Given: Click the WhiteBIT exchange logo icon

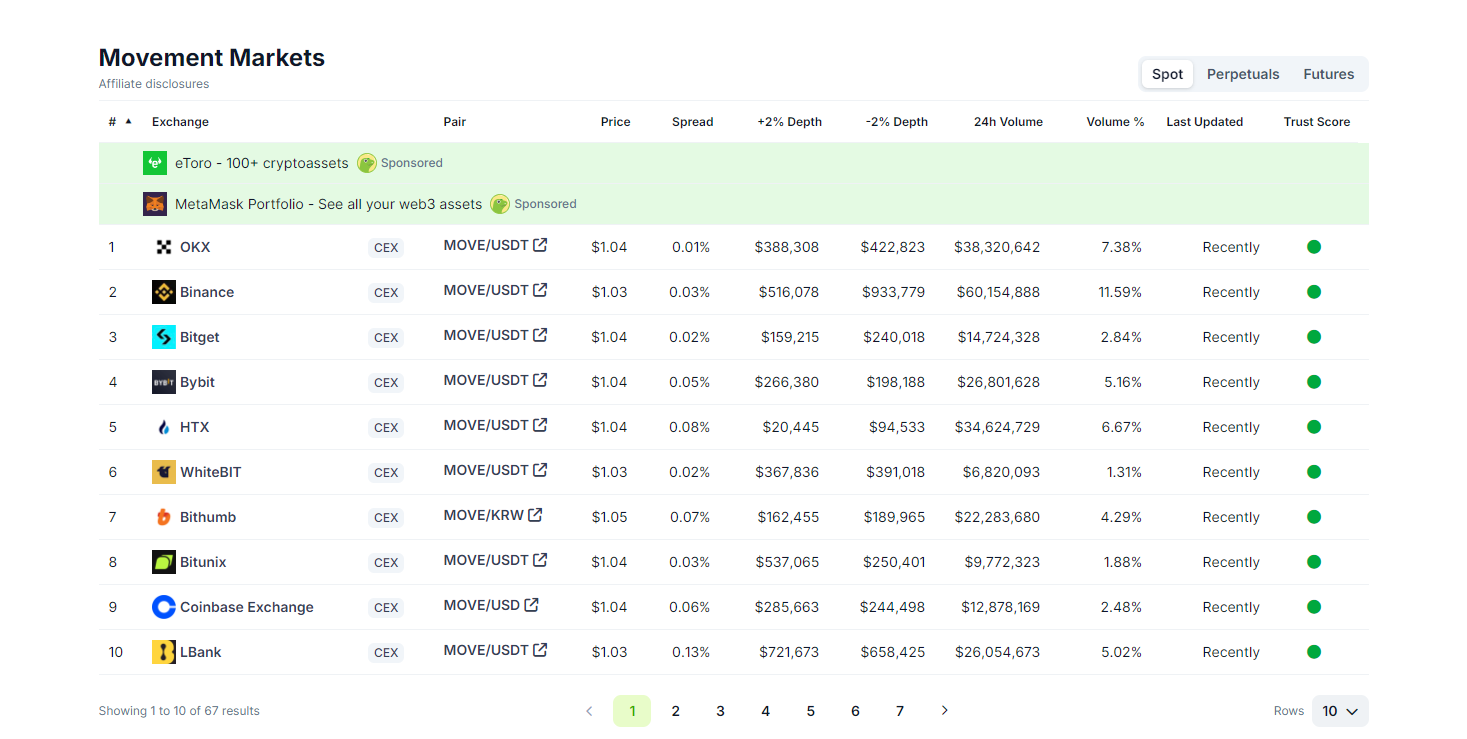Looking at the screenshot, I should coord(164,472).
